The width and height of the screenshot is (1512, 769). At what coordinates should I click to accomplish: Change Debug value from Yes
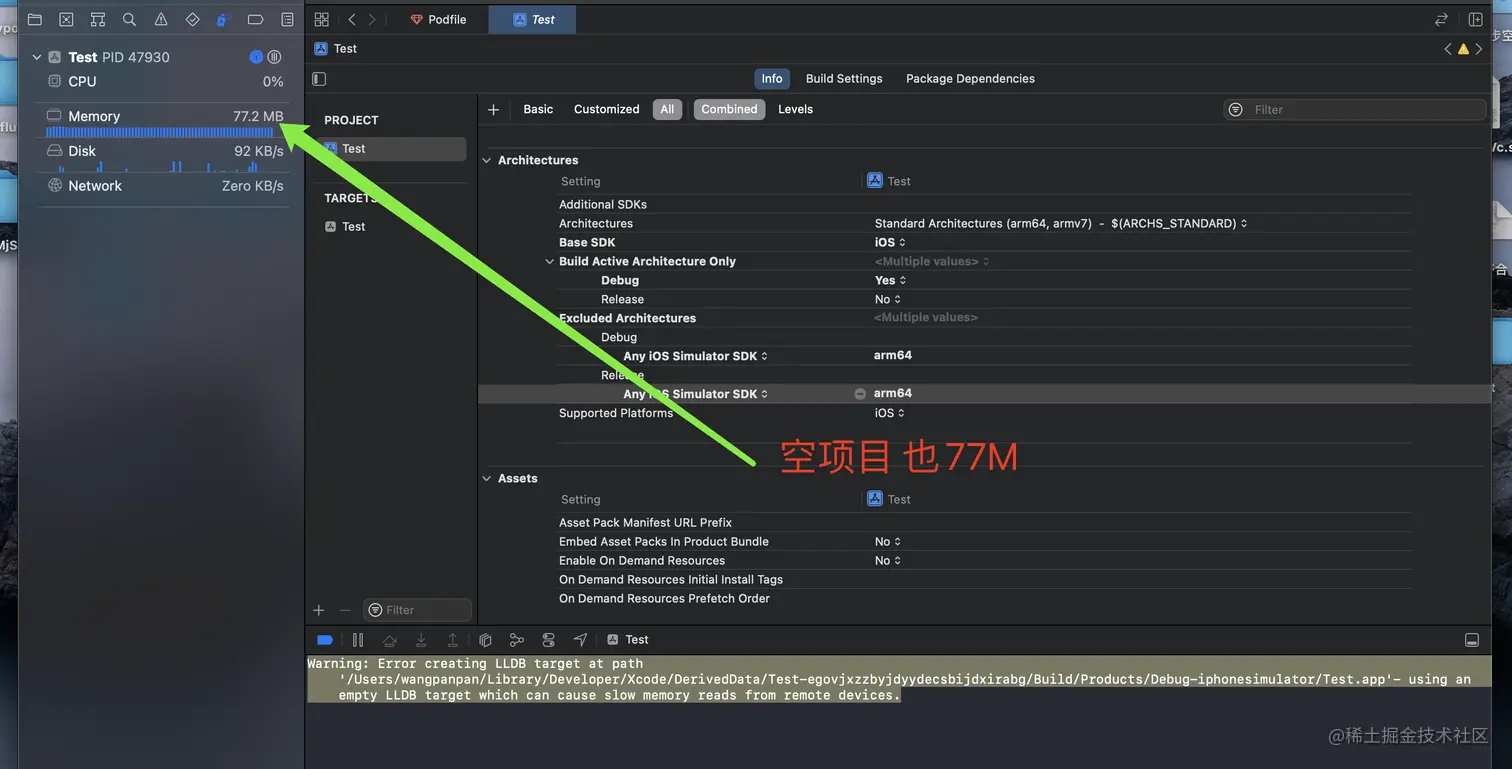(890, 281)
